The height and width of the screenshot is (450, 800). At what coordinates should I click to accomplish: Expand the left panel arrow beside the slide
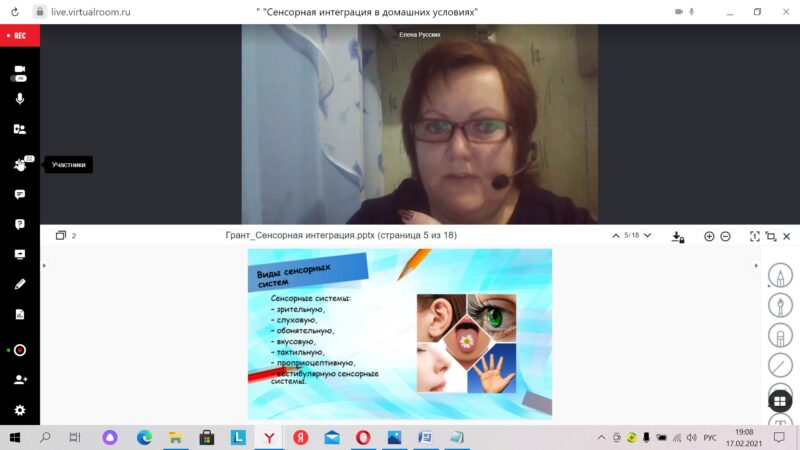click(x=44, y=266)
